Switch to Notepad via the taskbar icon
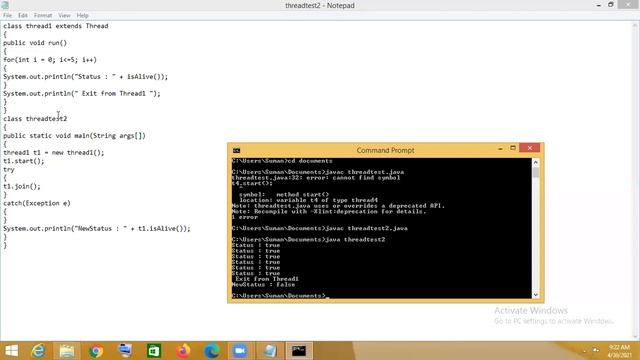The height and width of the screenshot is (360, 640). coord(269,351)
